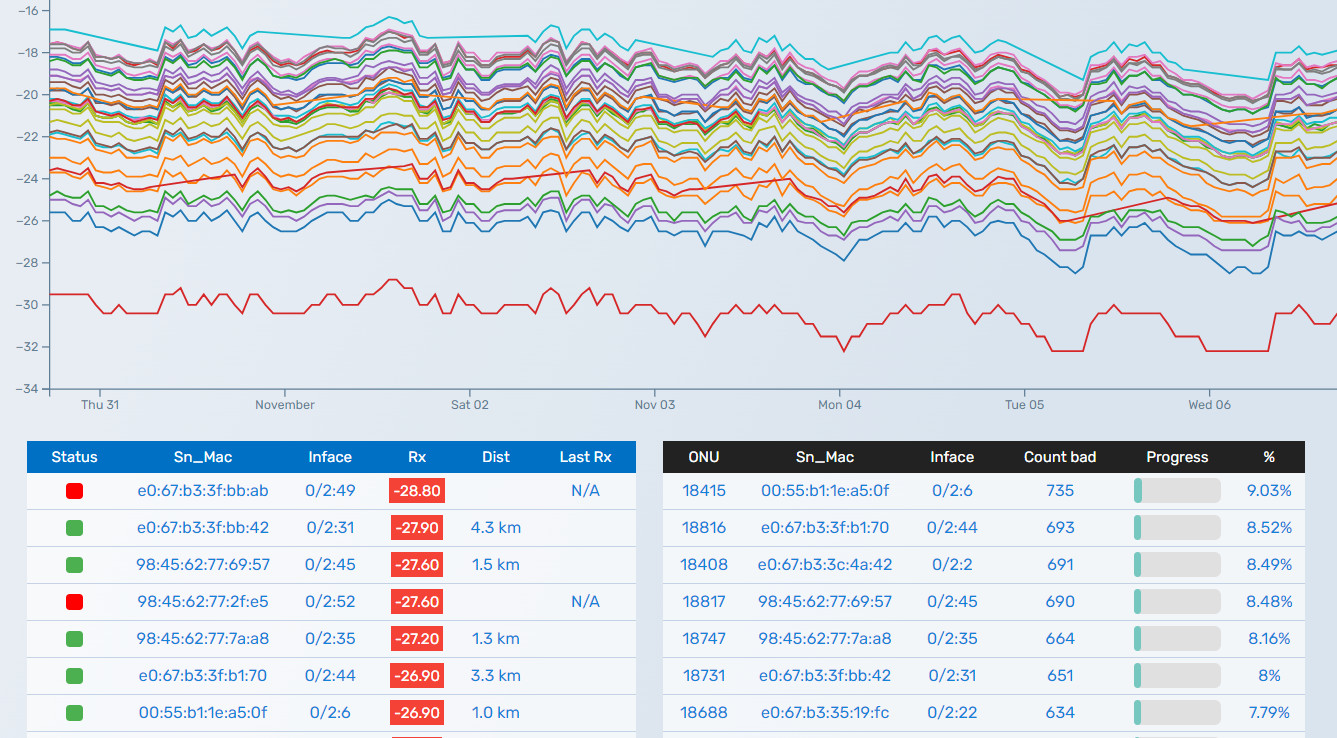Open ONU 18688 link
The width and height of the screenshot is (1337, 738).
[704, 713]
